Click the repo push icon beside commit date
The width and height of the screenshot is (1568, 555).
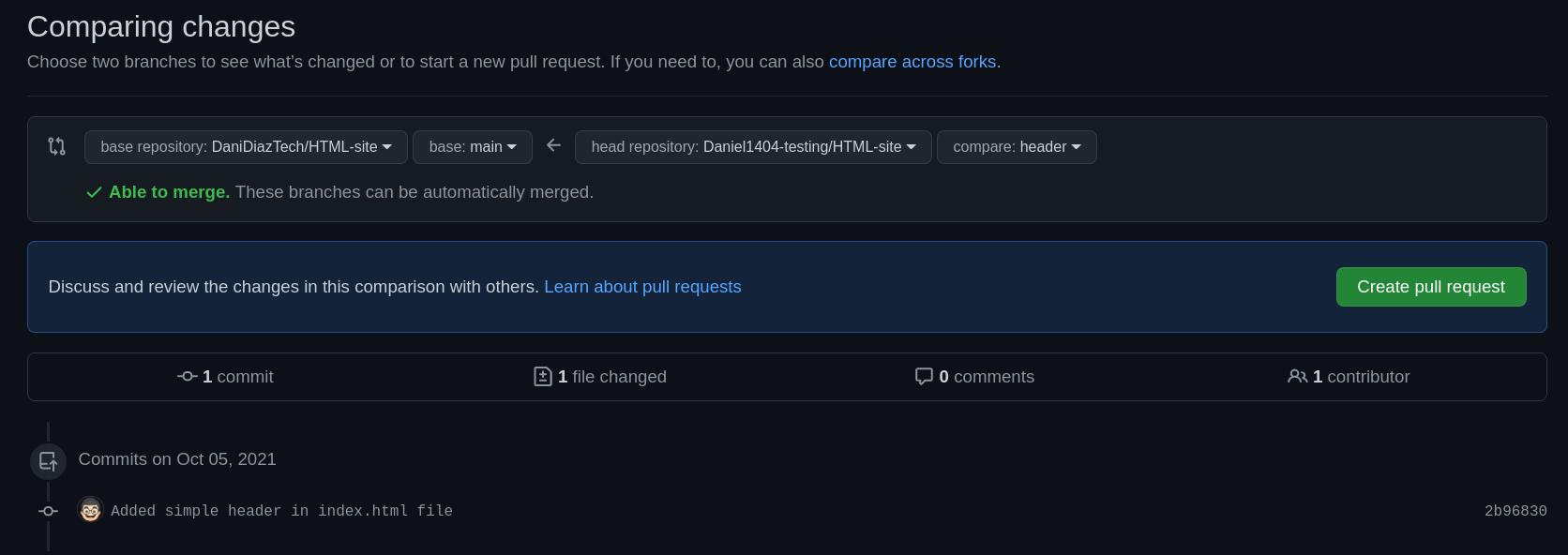click(x=48, y=461)
